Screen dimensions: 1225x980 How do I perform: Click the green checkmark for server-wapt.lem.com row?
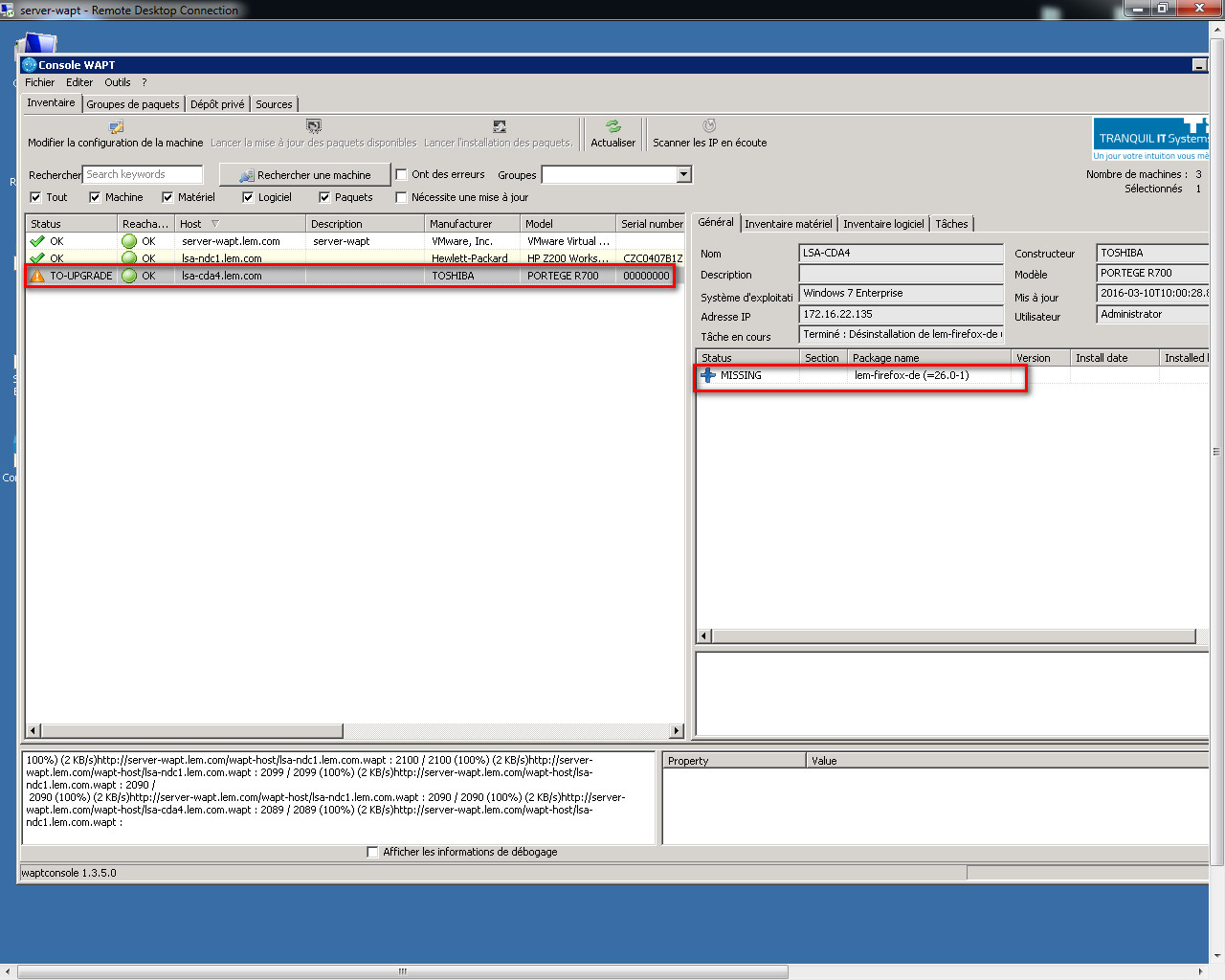(37, 241)
